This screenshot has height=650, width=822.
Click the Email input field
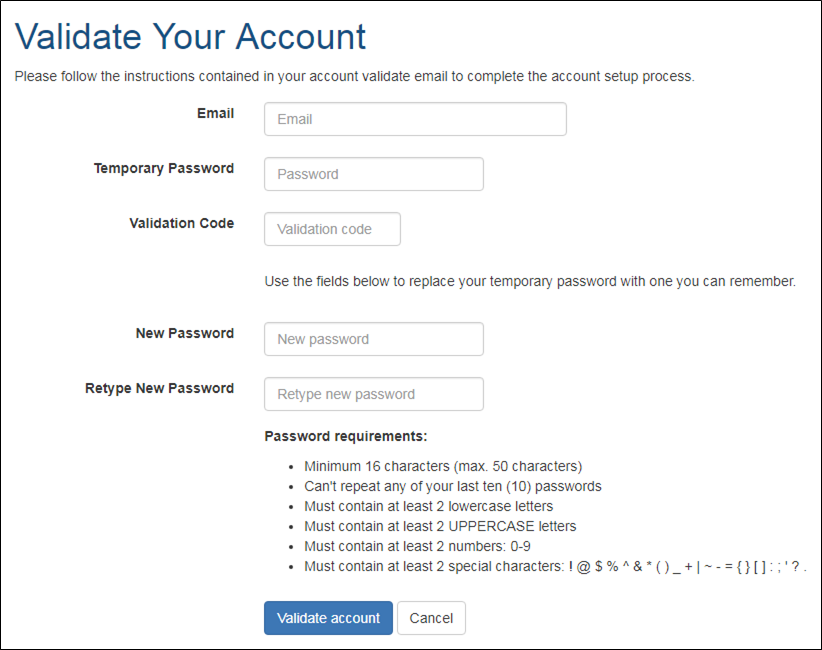(x=414, y=118)
